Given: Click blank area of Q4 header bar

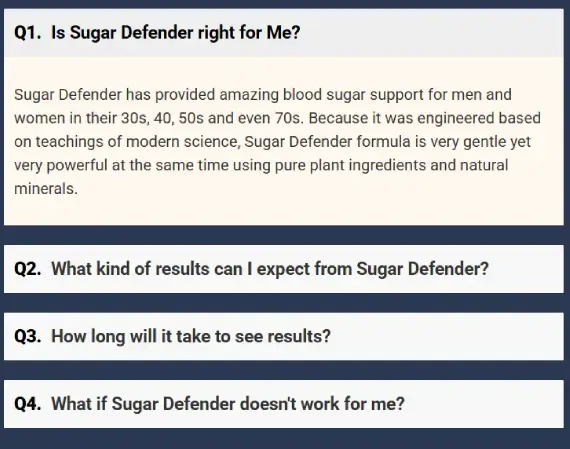Looking at the screenshot, I should [483, 404].
